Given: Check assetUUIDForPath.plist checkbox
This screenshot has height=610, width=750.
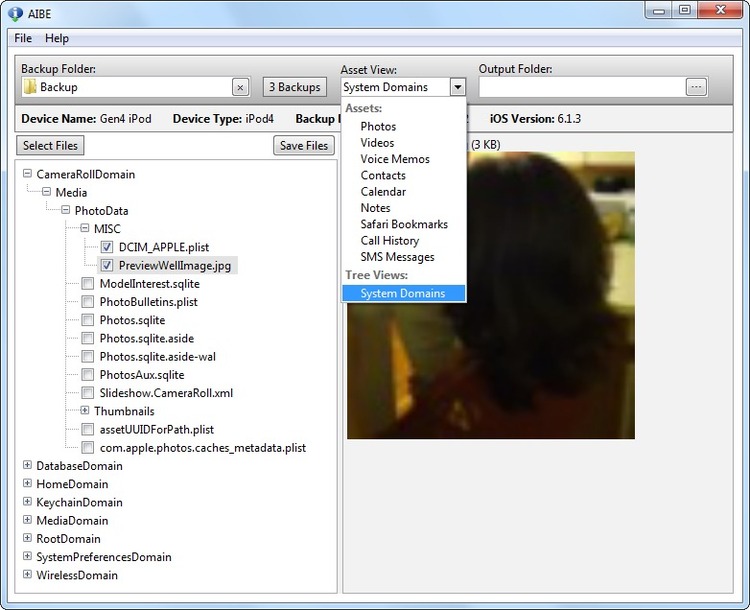Looking at the screenshot, I should [x=88, y=429].
